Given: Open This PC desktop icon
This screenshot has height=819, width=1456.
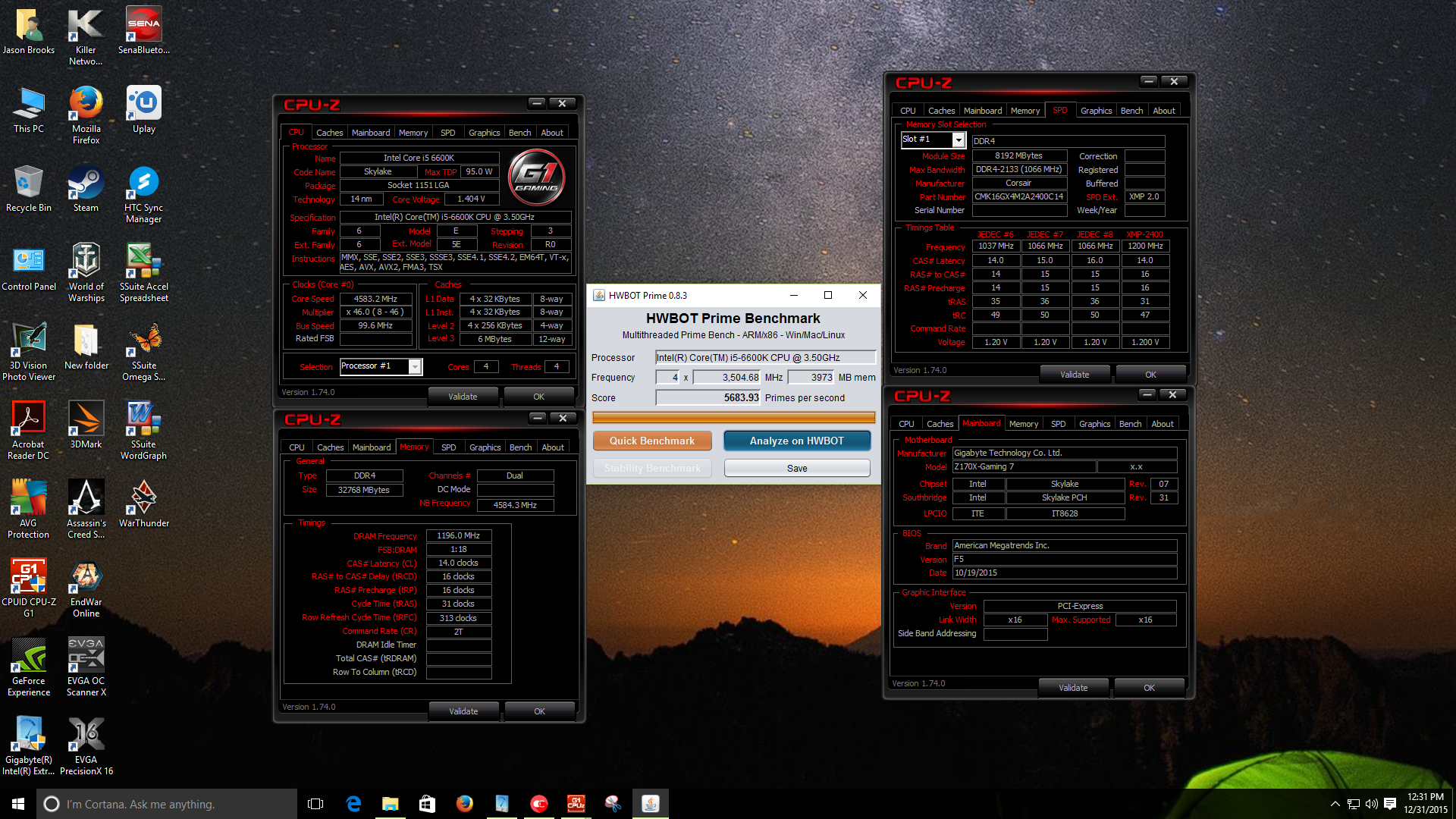Looking at the screenshot, I should (28, 109).
